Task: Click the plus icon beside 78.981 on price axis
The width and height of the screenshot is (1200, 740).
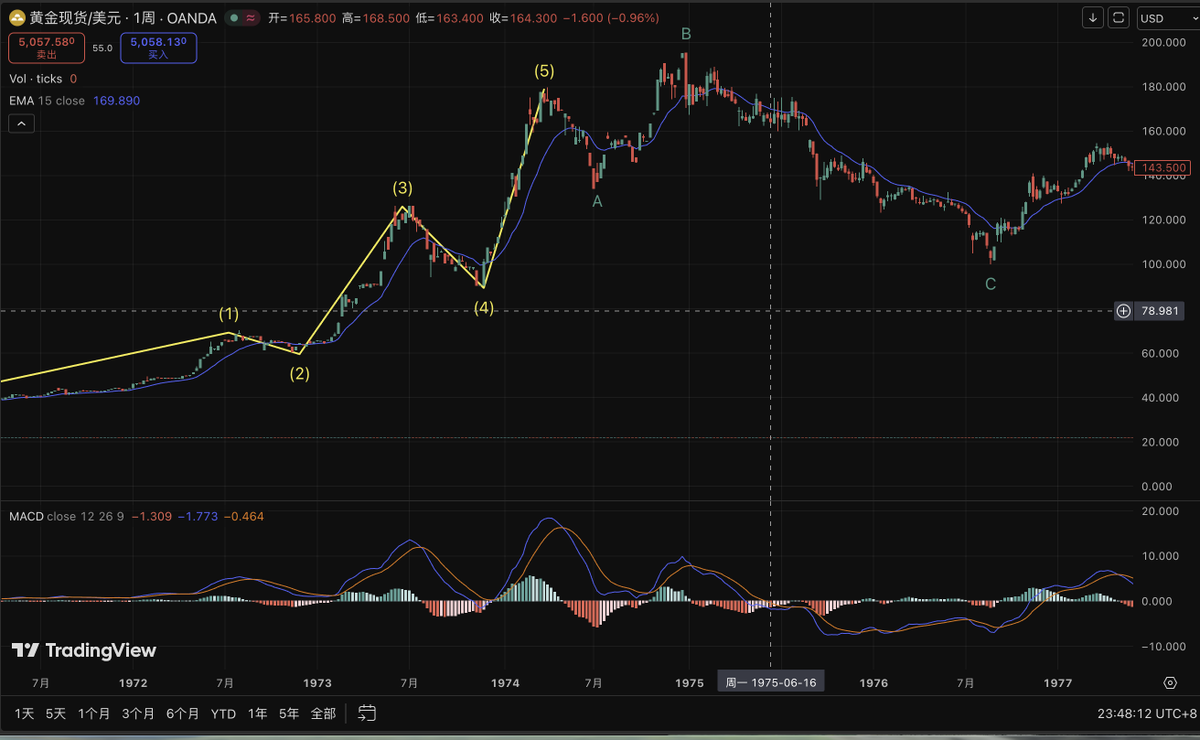Action: tap(1124, 311)
